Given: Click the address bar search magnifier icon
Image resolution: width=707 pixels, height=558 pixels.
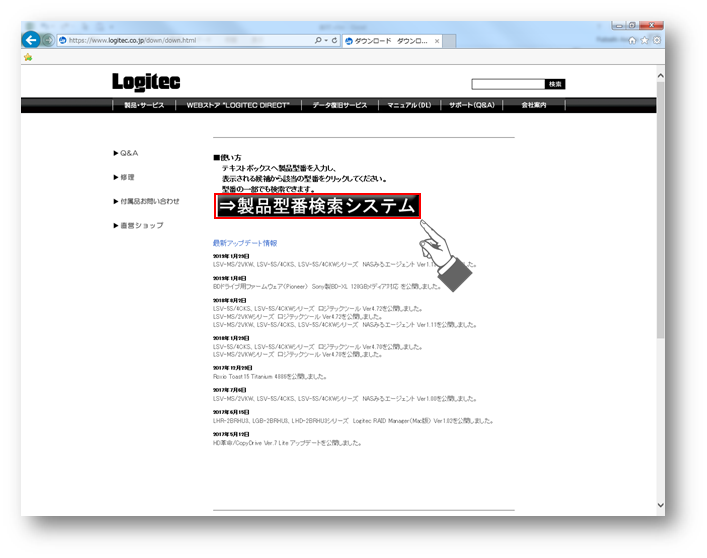Looking at the screenshot, I should click(x=318, y=40).
